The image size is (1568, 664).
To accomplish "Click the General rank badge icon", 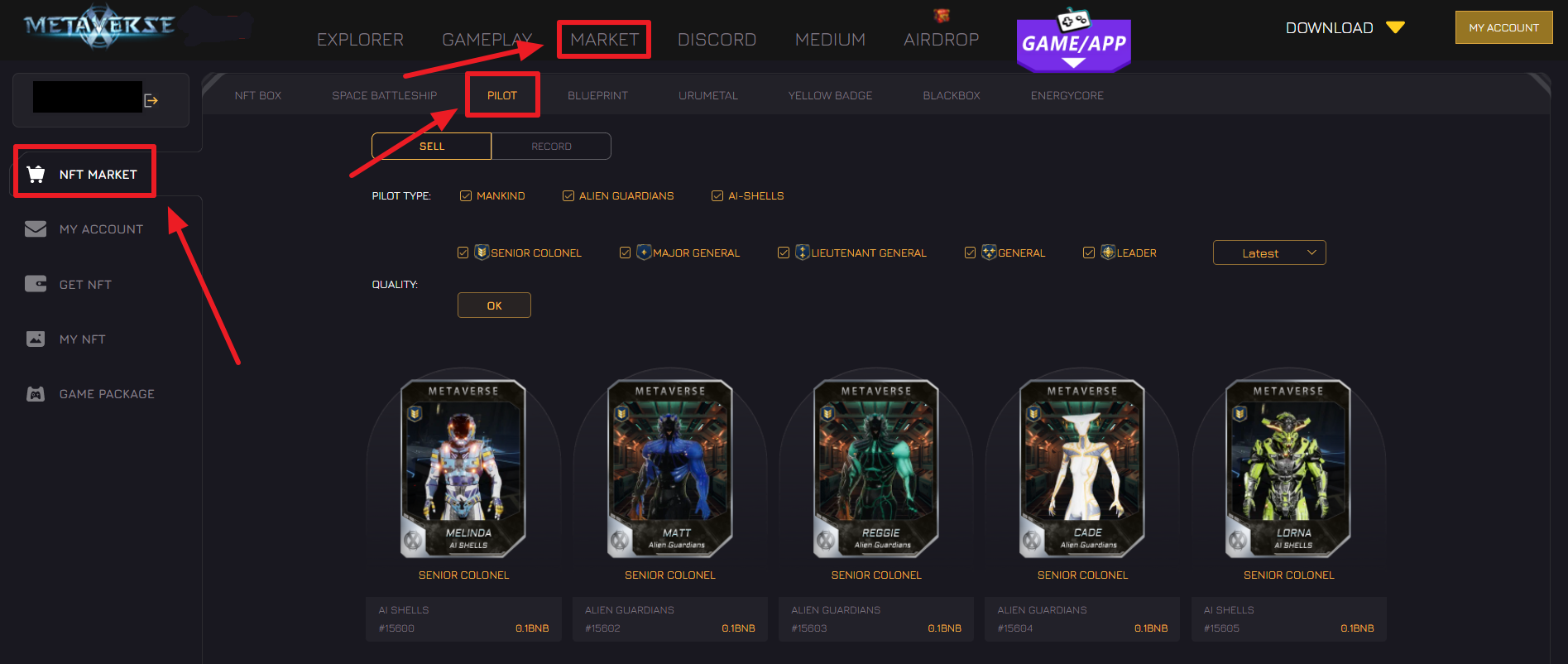I will (989, 252).
